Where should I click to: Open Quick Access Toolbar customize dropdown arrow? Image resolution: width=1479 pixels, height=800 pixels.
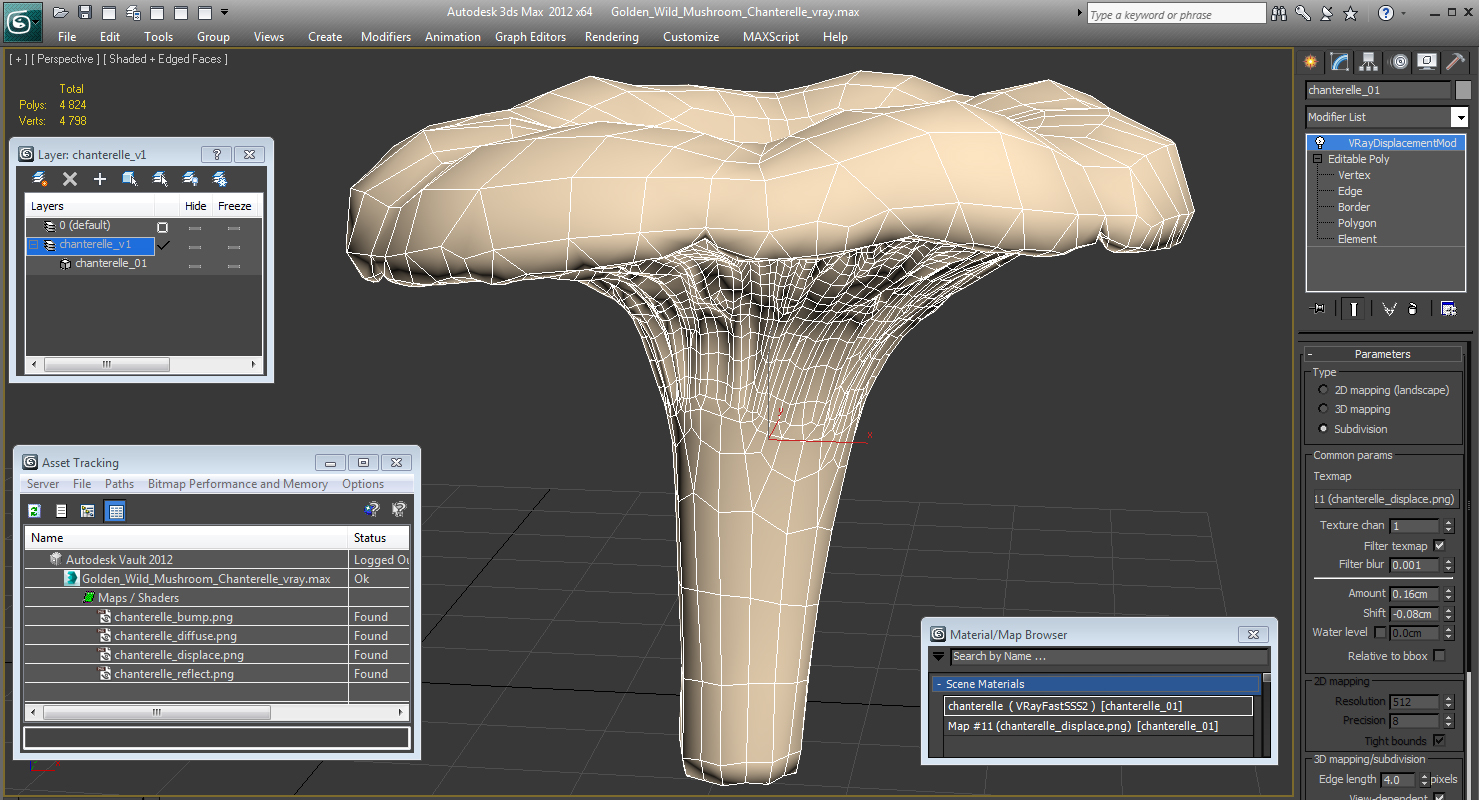pos(225,13)
